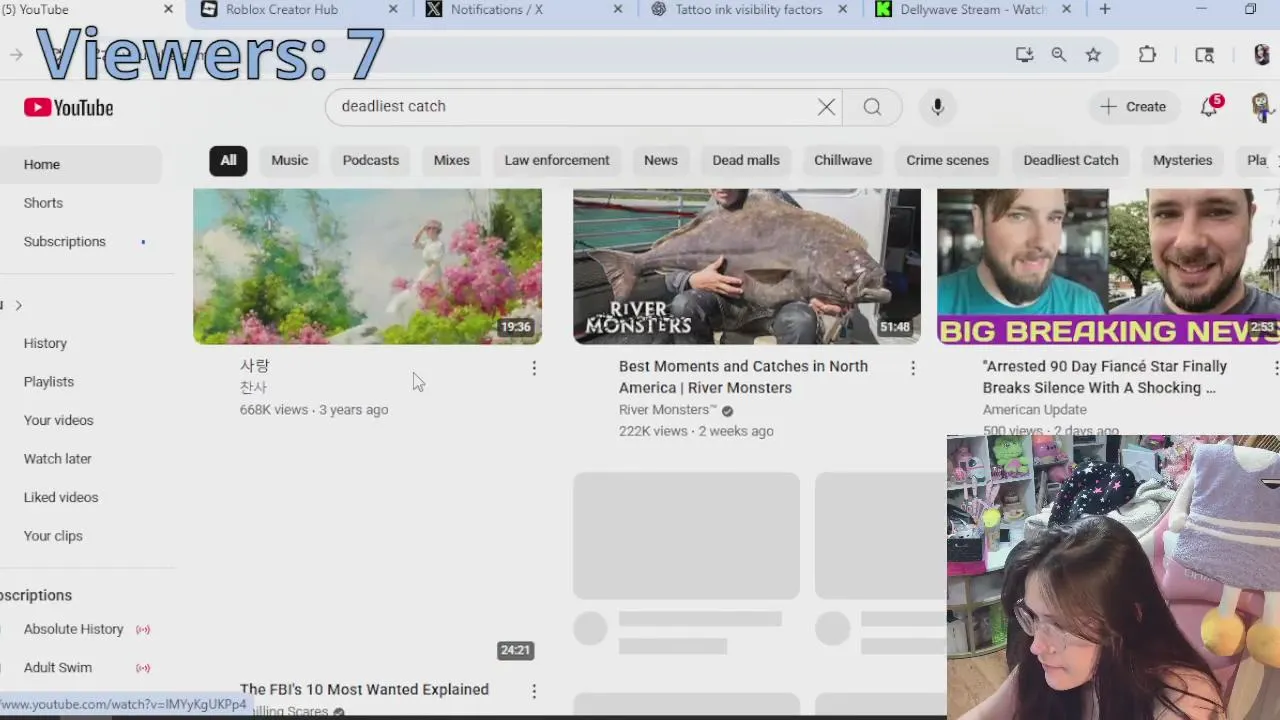Open the 찬사 channel link
The height and width of the screenshot is (720, 1280).
[x=253, y=388]
